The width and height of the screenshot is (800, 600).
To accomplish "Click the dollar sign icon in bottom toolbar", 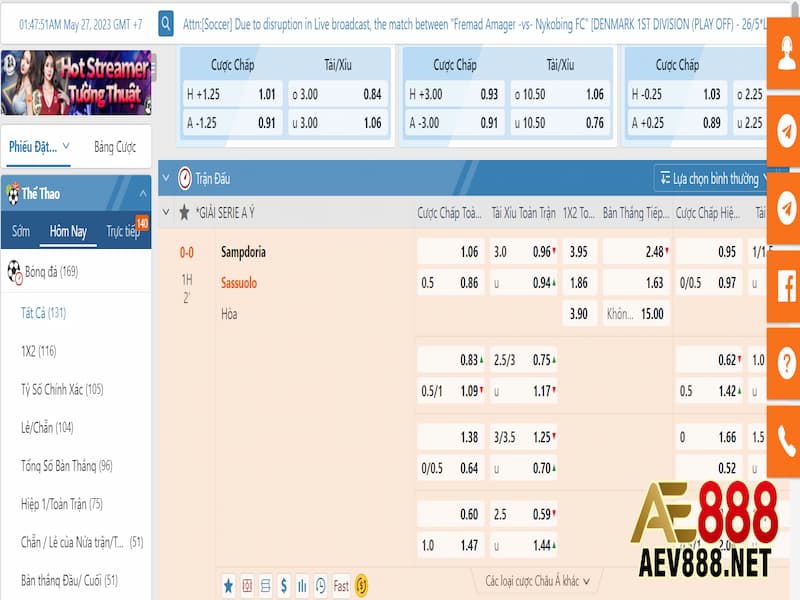I will click(284, 585).
